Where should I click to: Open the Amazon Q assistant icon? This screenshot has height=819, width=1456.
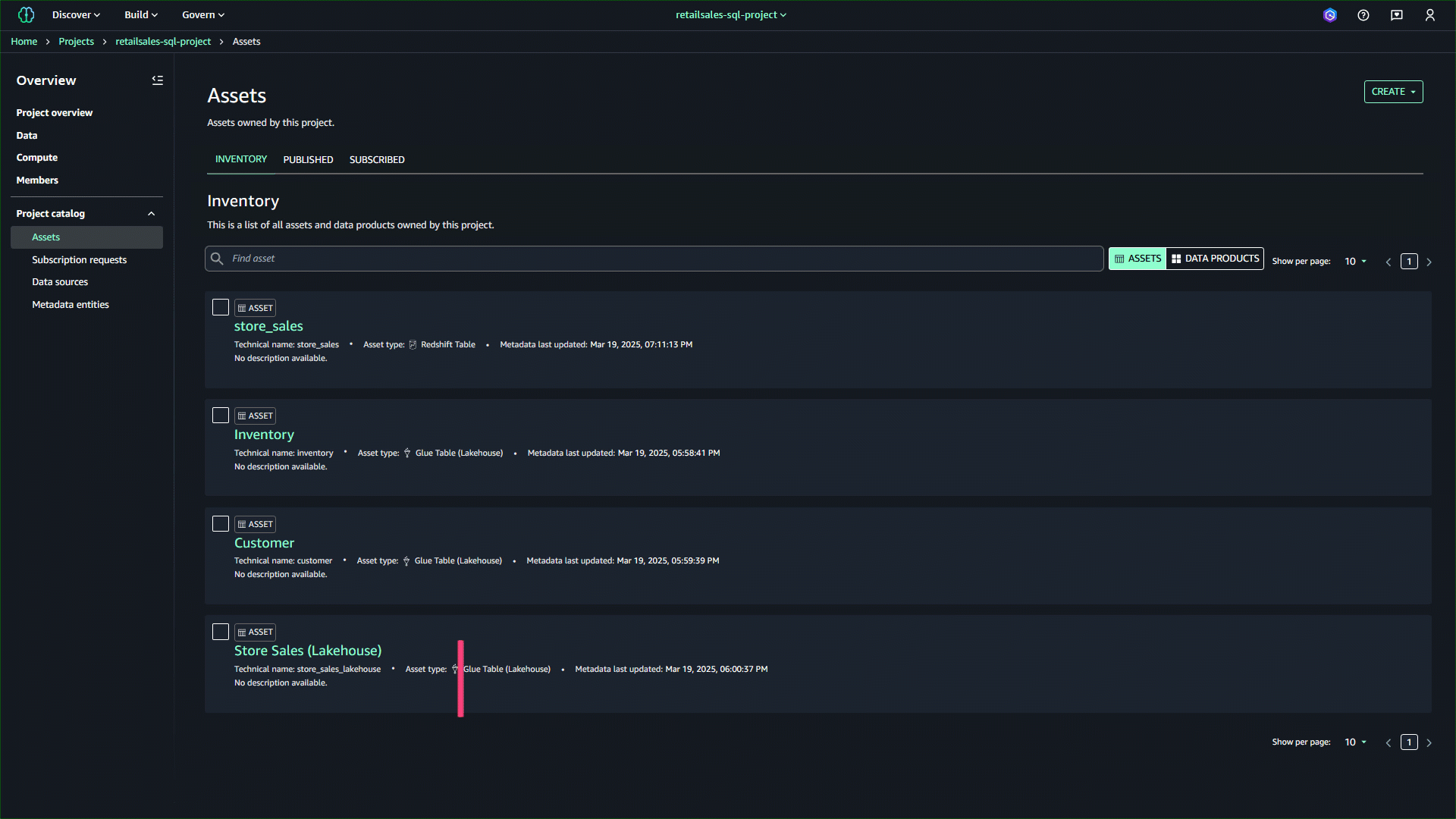coord(1329,15)
